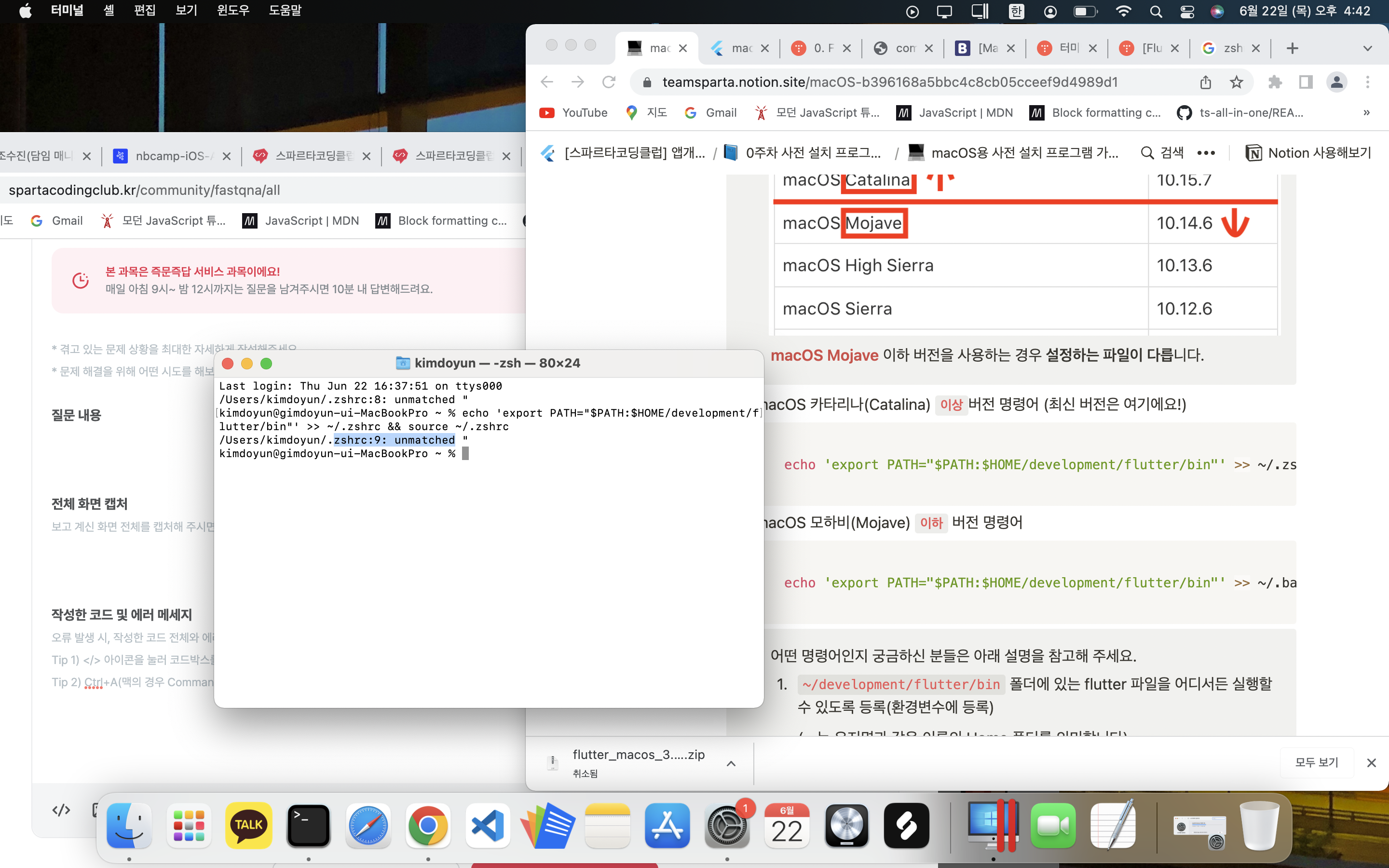This screenshot has width=1389, height=868.
Task: Open YouTube bookmark
Action: point(573,112)
